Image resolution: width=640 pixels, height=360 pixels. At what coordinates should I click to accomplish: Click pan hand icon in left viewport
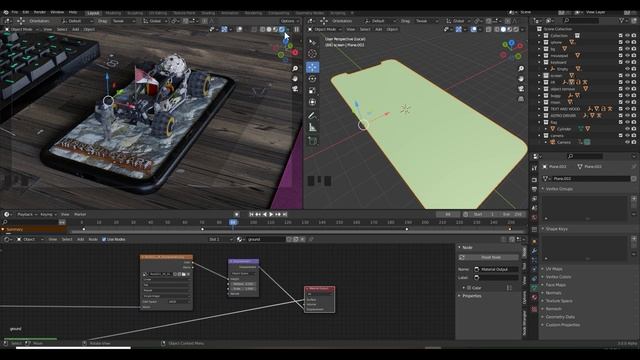pos(295,78)
